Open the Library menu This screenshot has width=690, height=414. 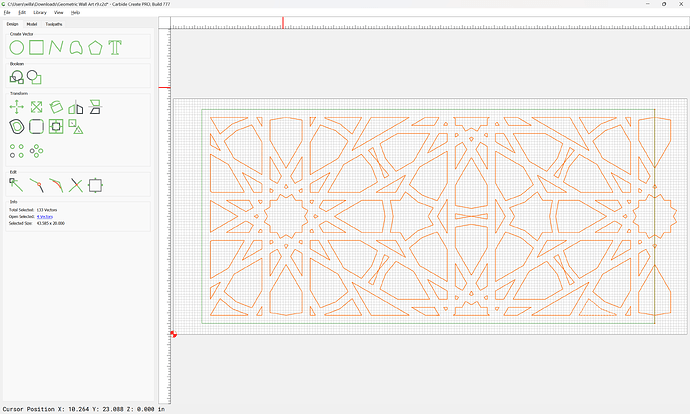coord(40,12)
